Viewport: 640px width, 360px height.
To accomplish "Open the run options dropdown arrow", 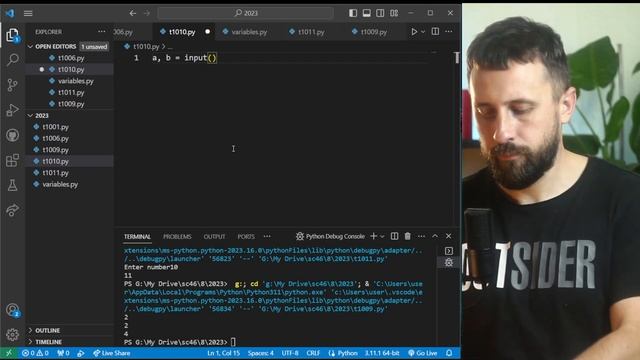I will click(423, 31).
